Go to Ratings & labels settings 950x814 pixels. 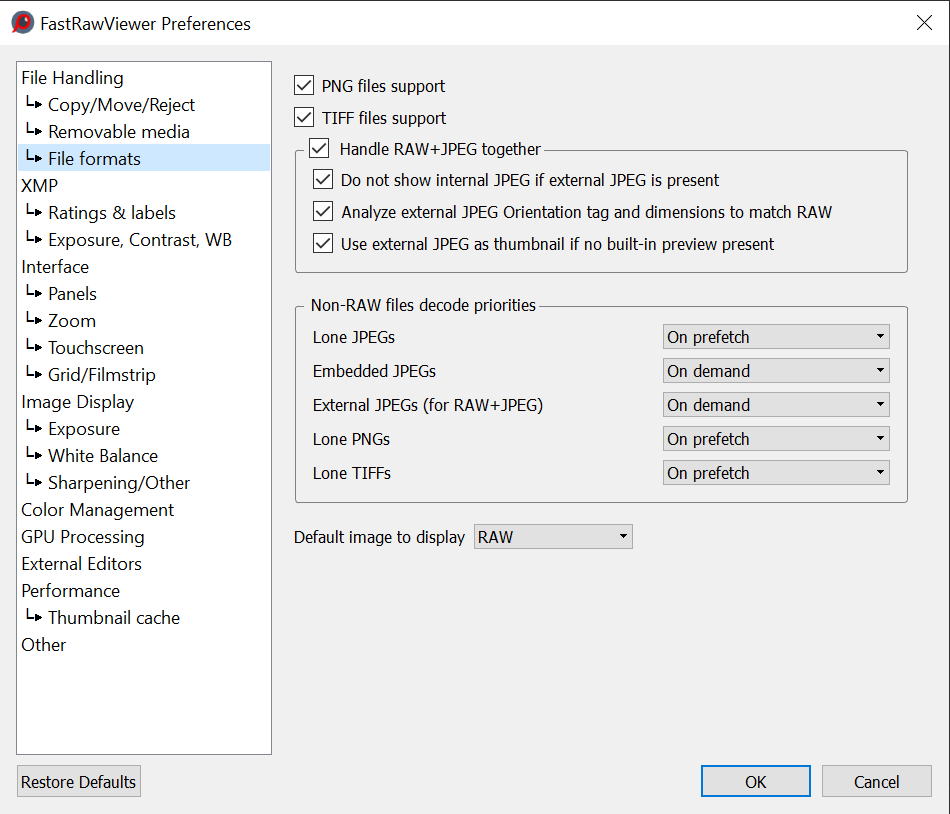(x=111, y=213)
